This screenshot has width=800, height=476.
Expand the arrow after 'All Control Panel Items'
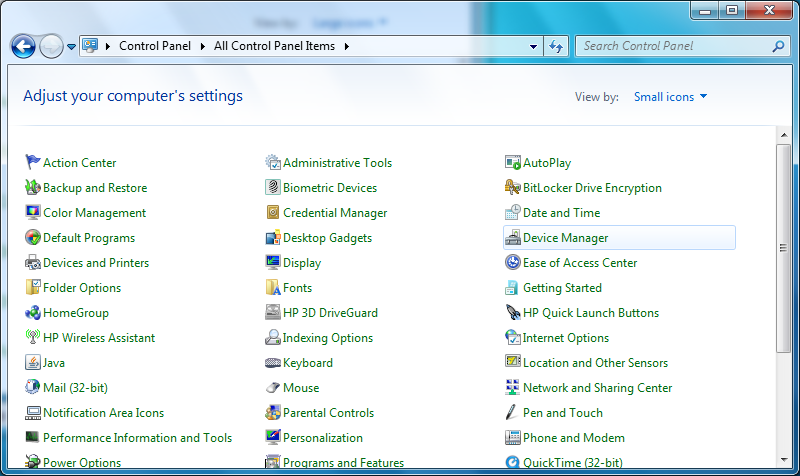tap(346, 46)
